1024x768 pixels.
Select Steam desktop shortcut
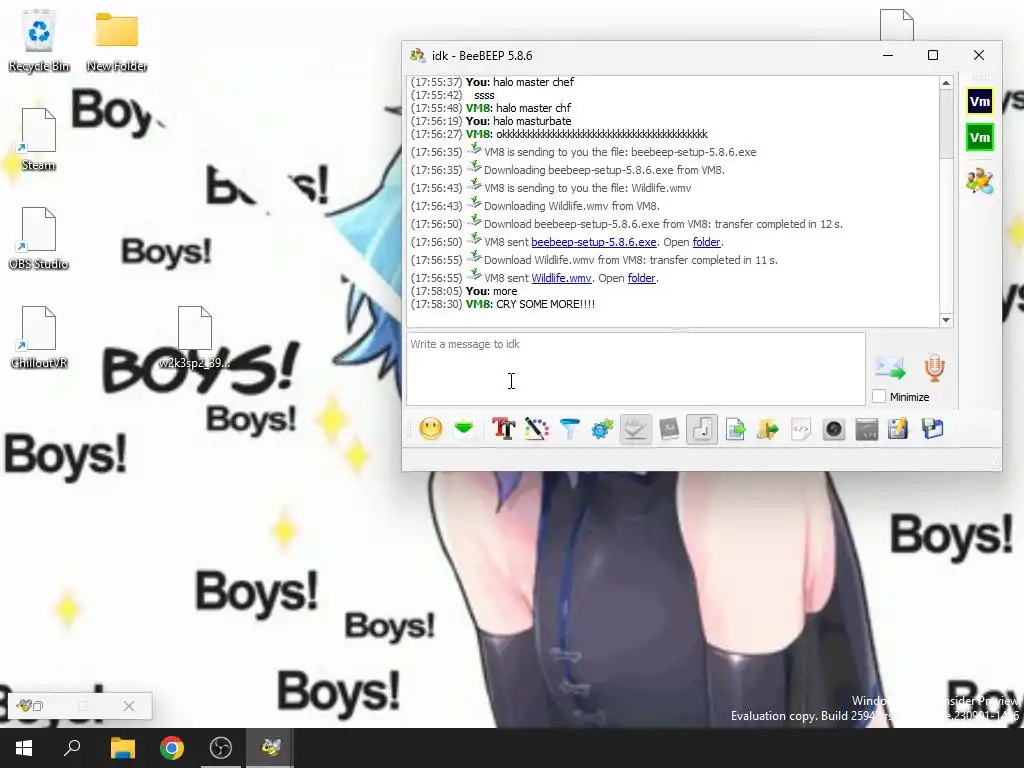[39, 140]
